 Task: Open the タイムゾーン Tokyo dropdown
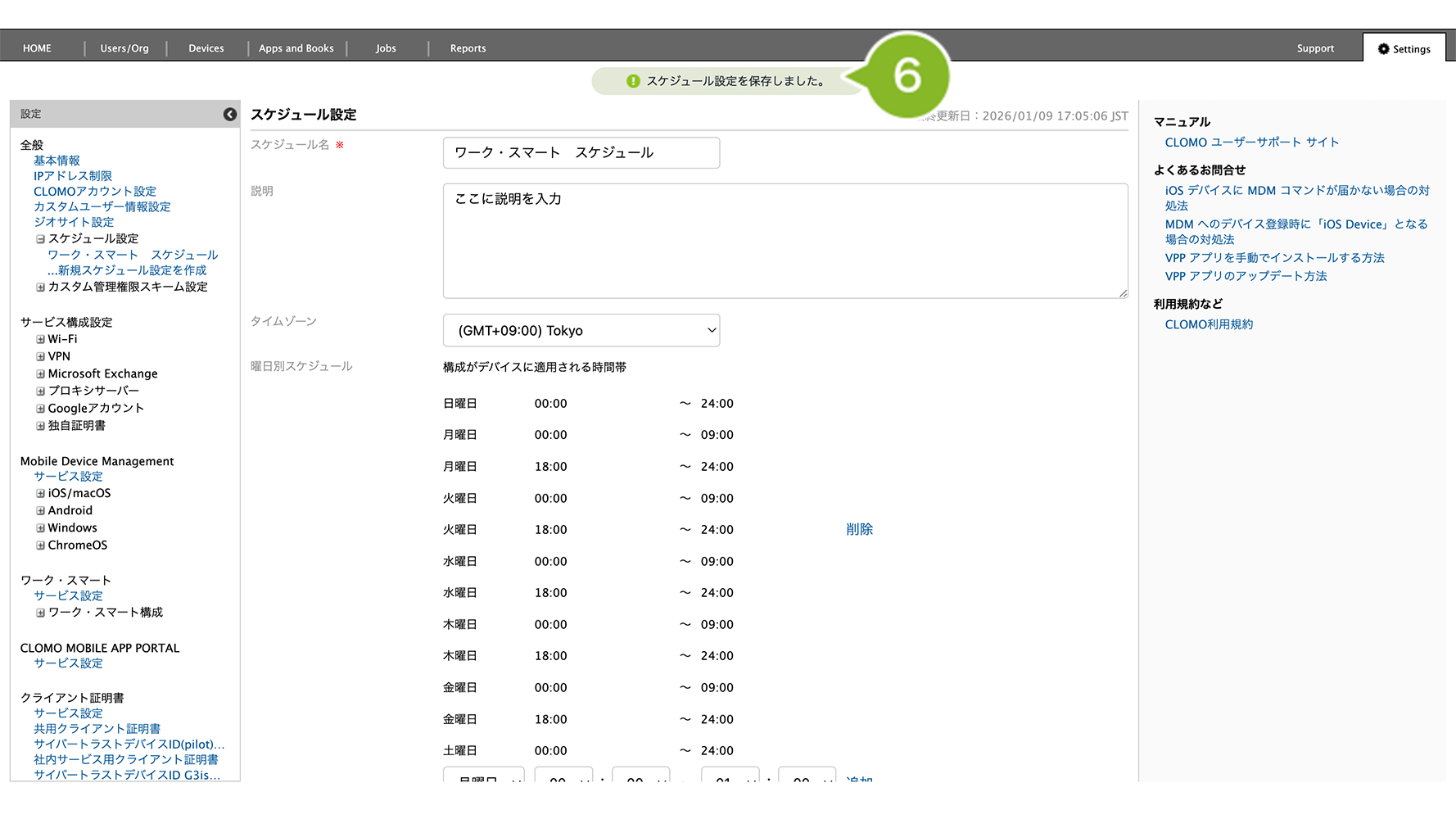pyautogui.click(x=581, y=331)
